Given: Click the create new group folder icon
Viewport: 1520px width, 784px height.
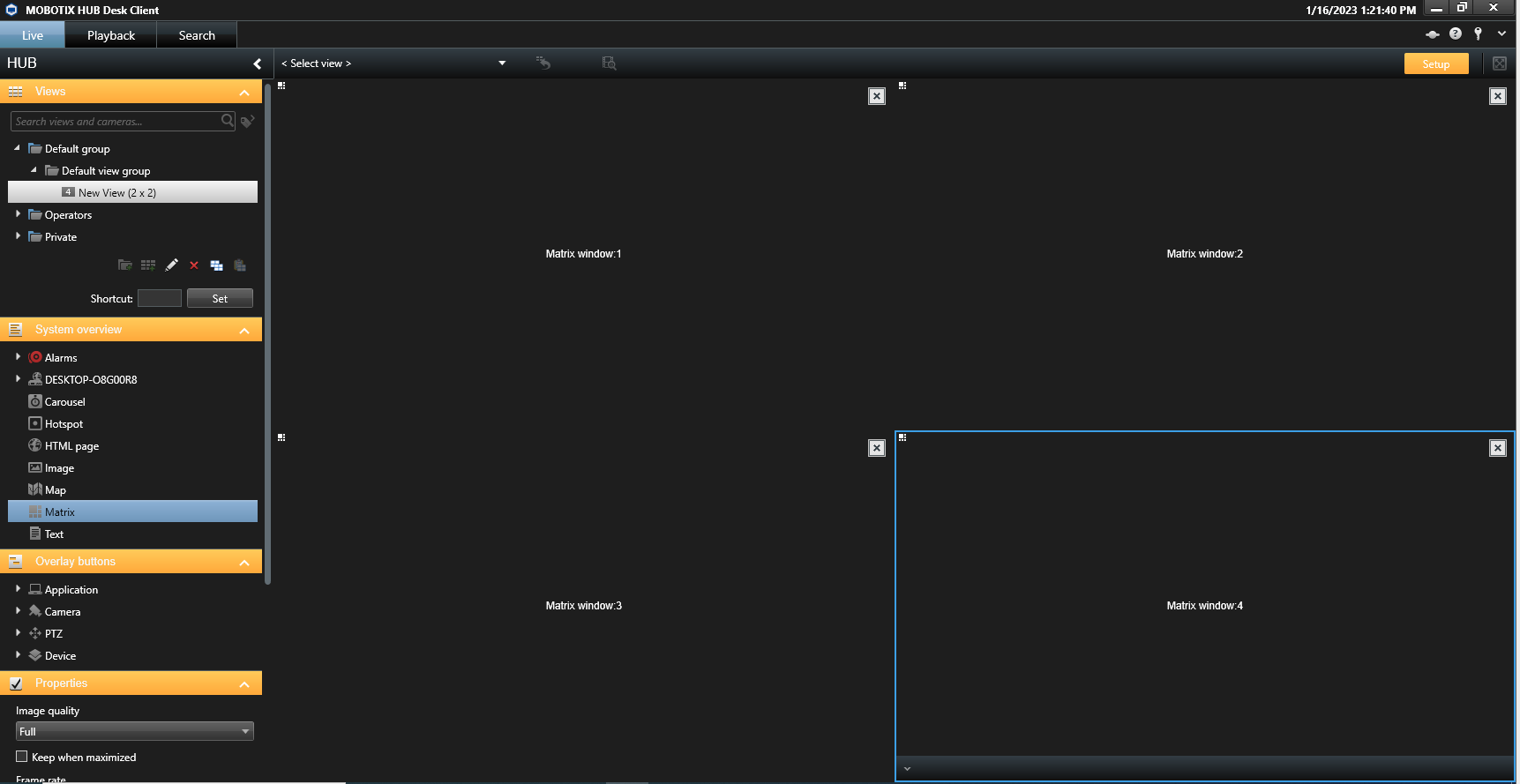Looking at the screenshot, I should 125,265.
